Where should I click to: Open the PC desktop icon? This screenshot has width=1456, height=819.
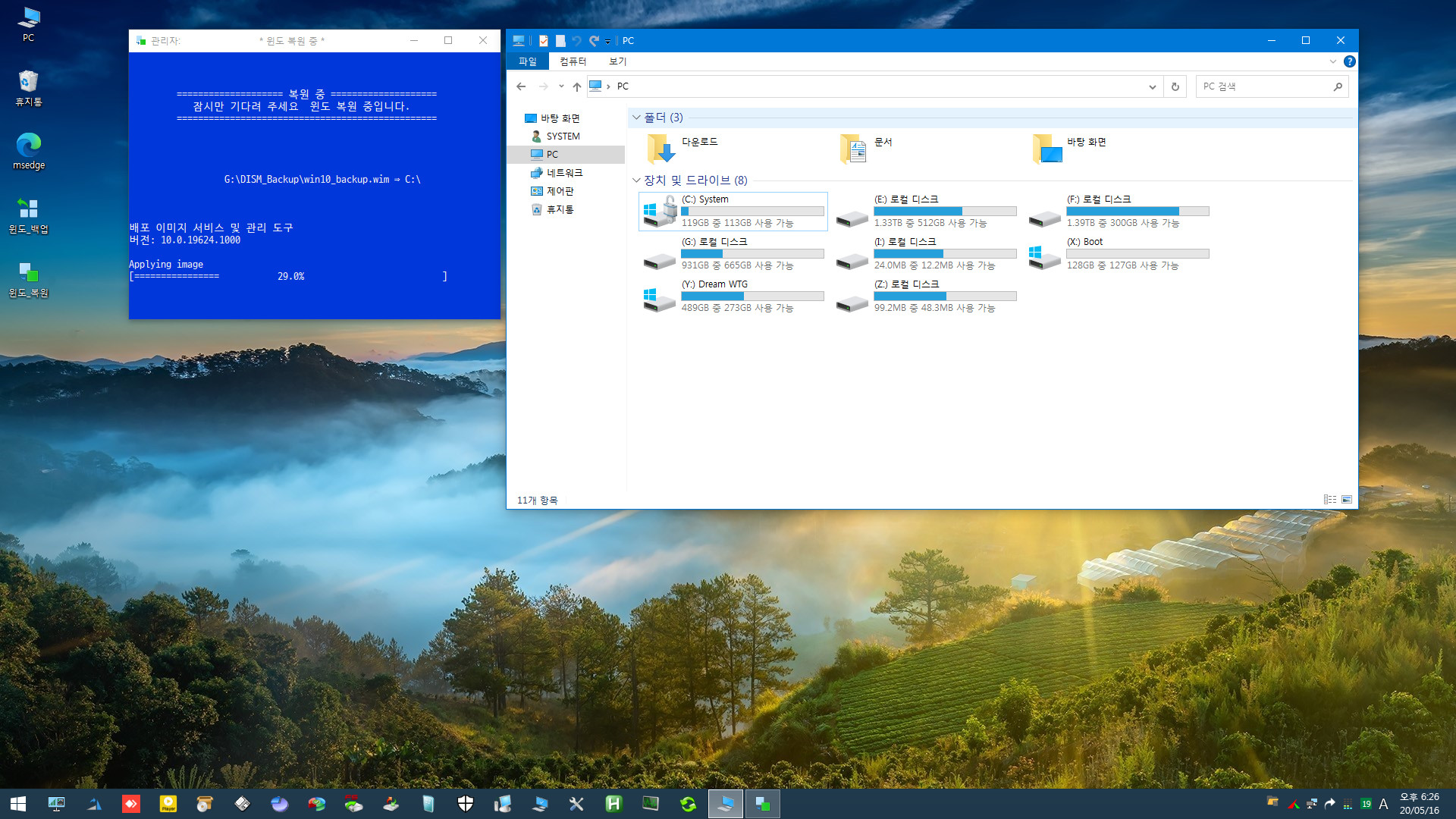[29, 24]
